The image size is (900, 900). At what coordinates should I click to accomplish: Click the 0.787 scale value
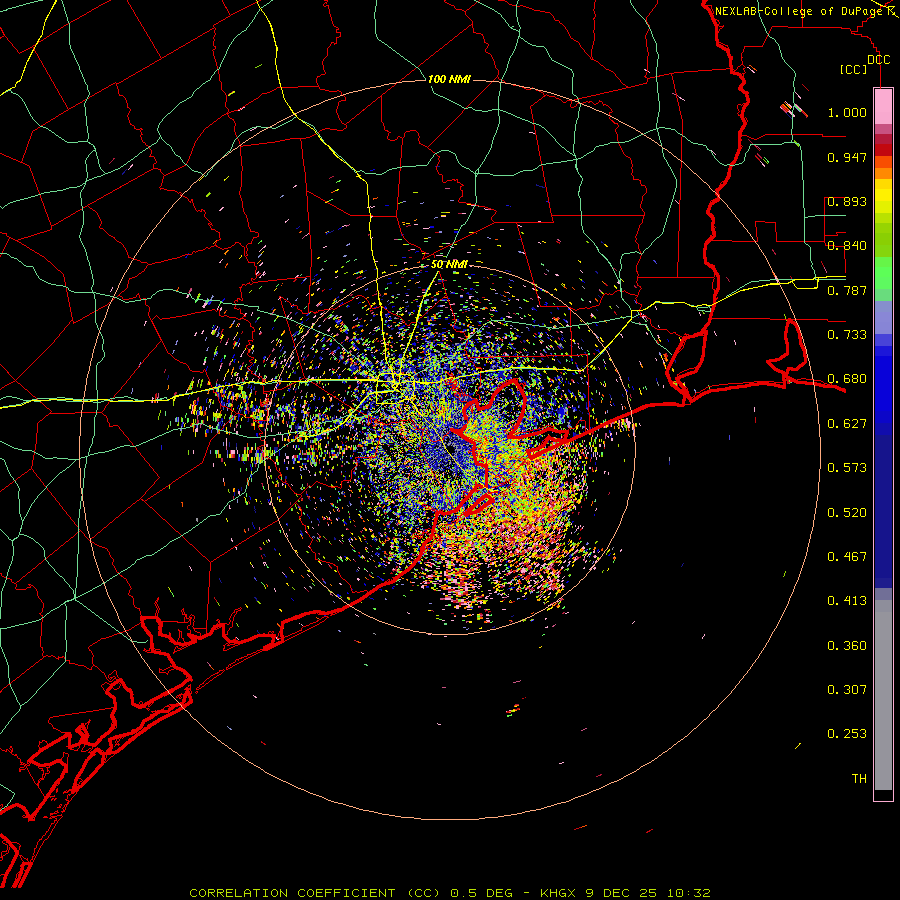tap(847, 290)
